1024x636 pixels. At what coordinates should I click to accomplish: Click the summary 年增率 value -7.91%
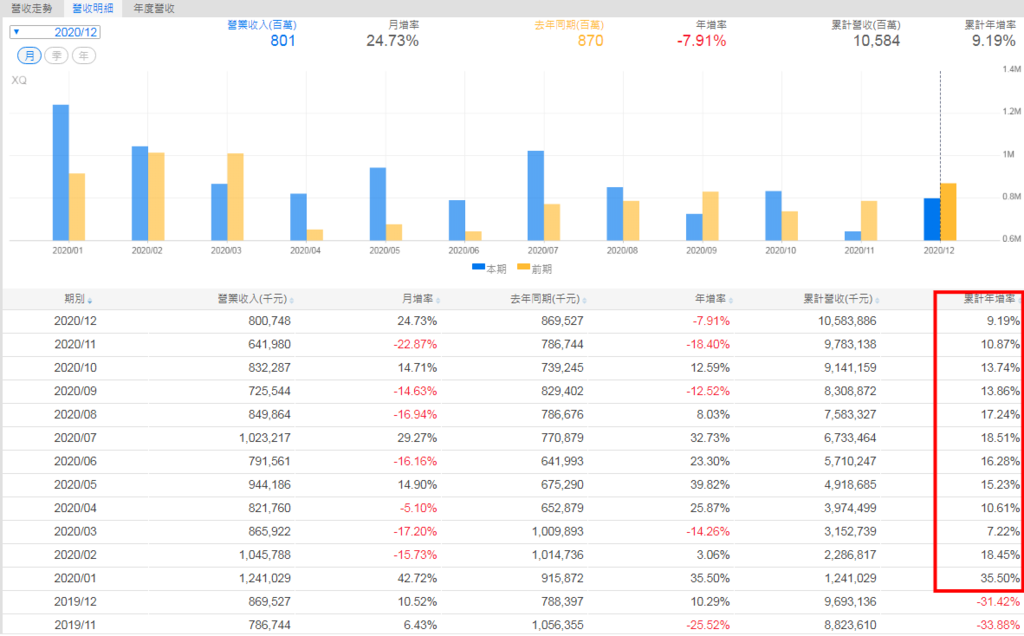(x=701, y=40)
